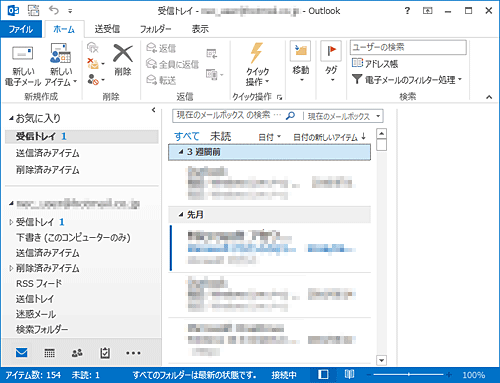The height and width of the screenshot is (383, 500).
Task: Select favorites 受信トレイ folder
Action: pos(82,136)
